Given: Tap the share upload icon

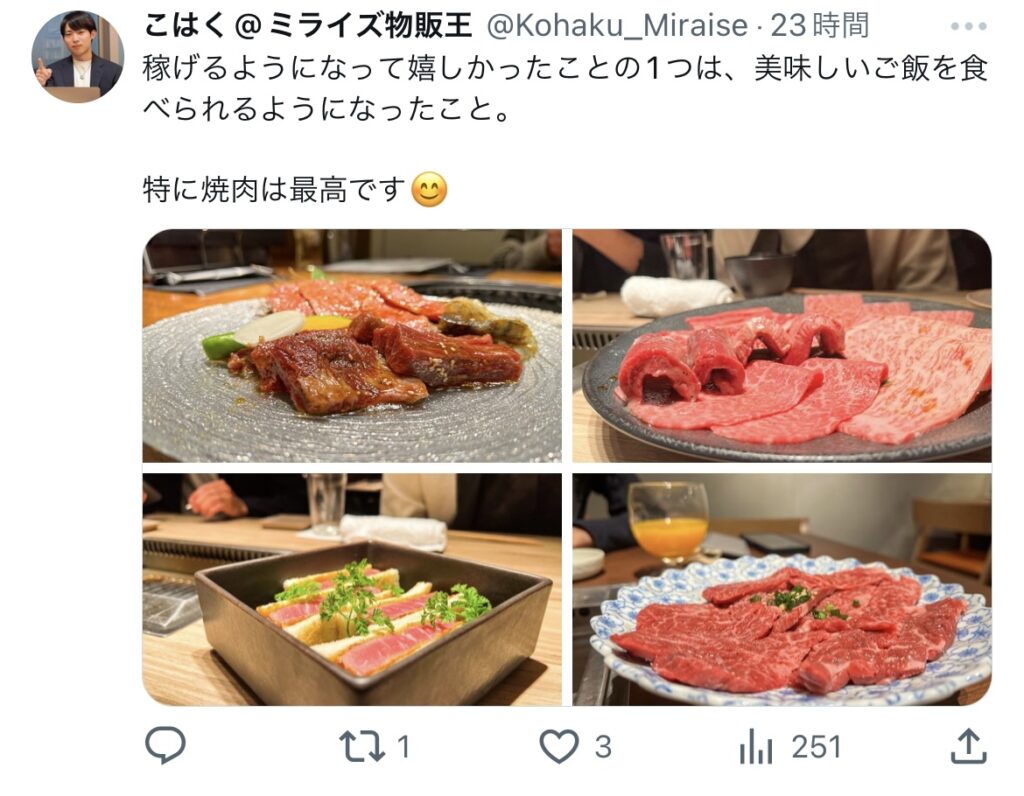Looking at the screenshot, I should (968, 746).
